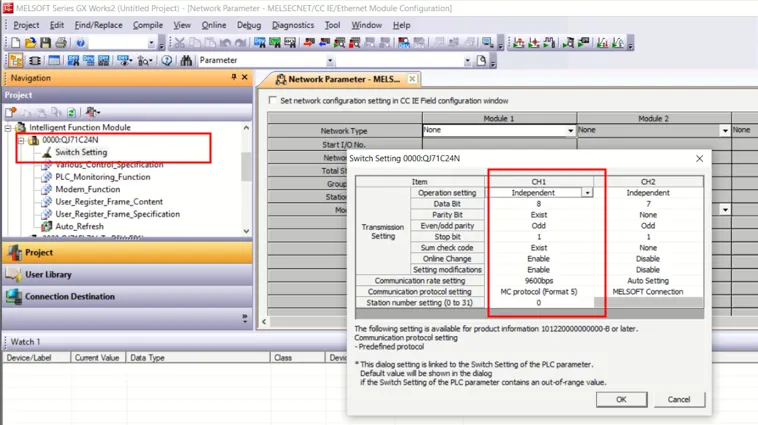The height and width of the screenshot is (425, 758).
Task: Click the blue Help question mark icon
Action: point(80,43)
